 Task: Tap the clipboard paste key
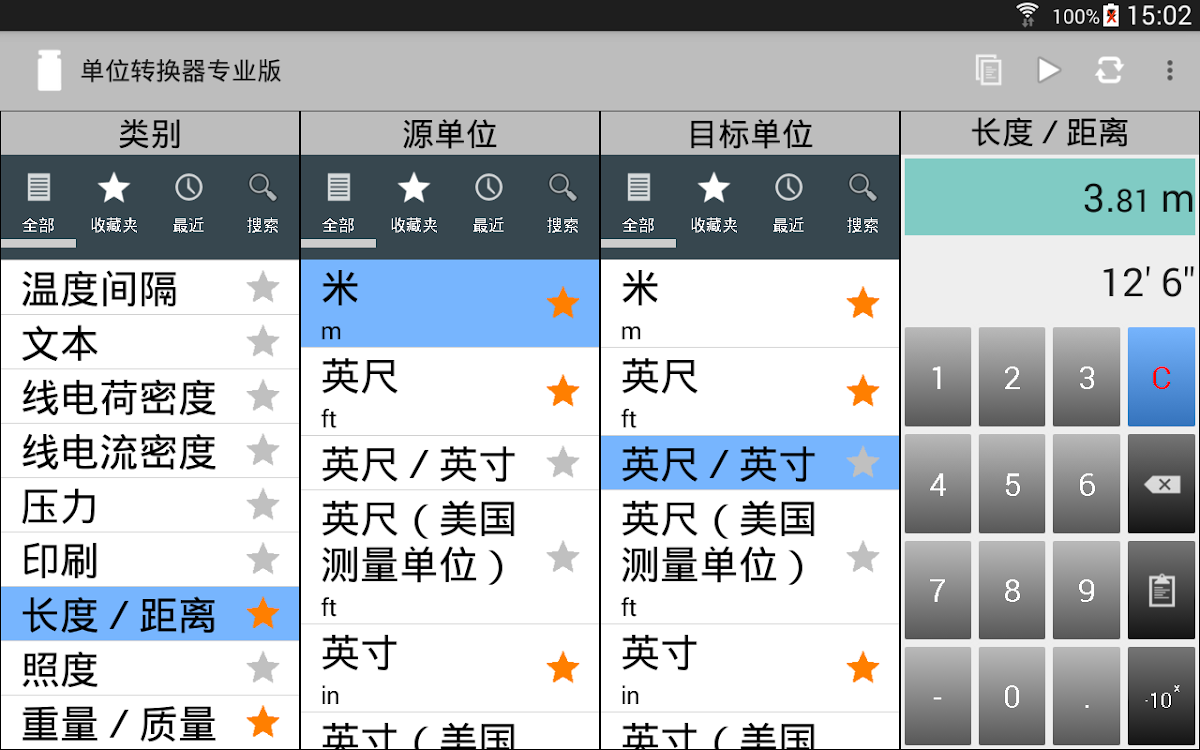1161,592
